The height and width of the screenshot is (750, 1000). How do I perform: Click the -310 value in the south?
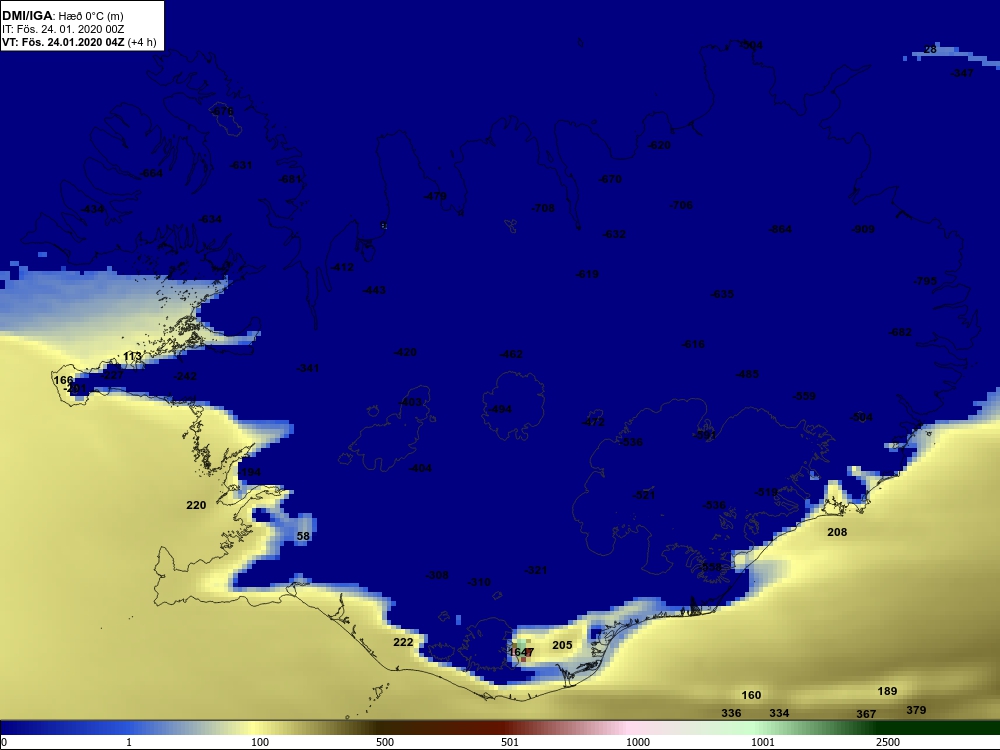point(479,582)
